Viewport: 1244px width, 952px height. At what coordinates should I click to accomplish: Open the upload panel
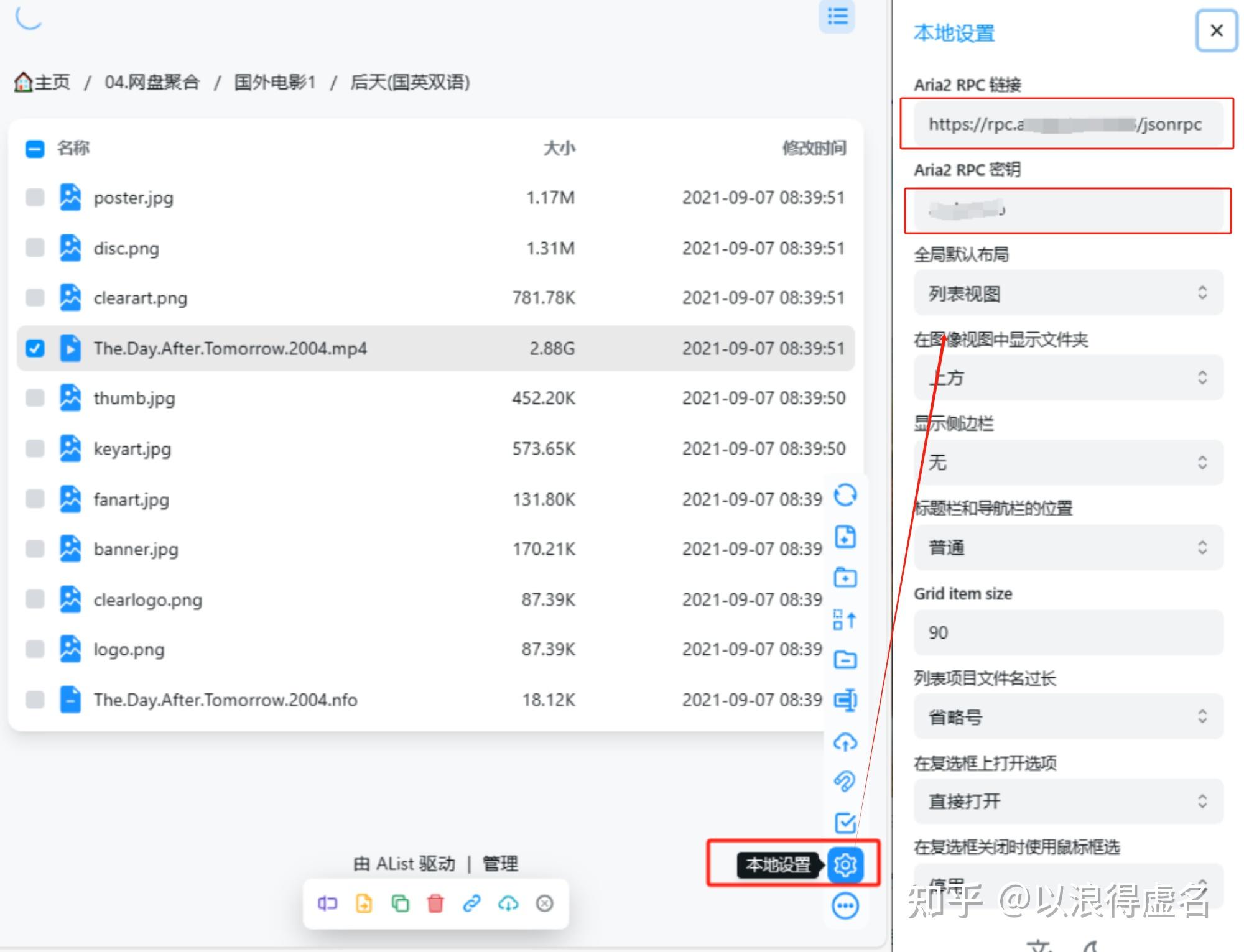[846, 743]
